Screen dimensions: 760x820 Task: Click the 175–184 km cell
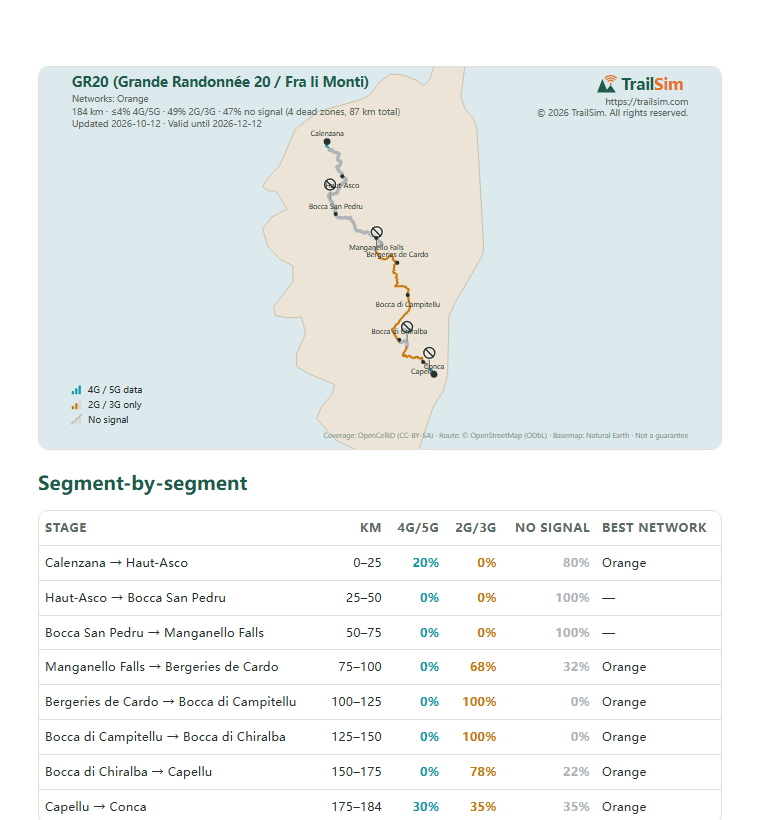tap(356, 807)
